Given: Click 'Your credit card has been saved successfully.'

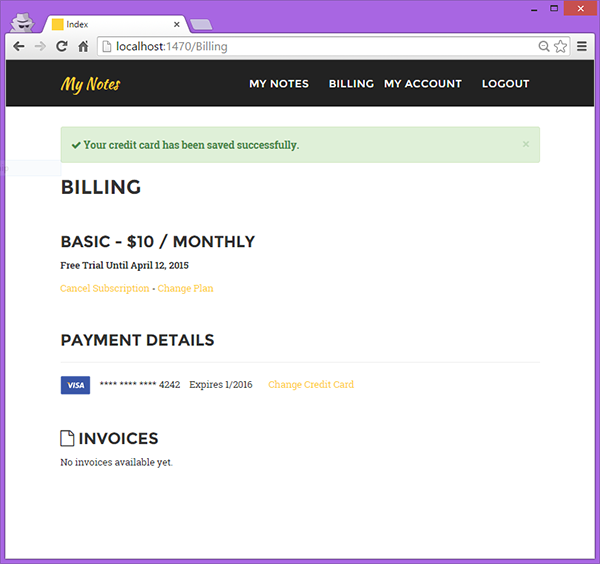Looking at the screenshot, I should coord(191,145).
